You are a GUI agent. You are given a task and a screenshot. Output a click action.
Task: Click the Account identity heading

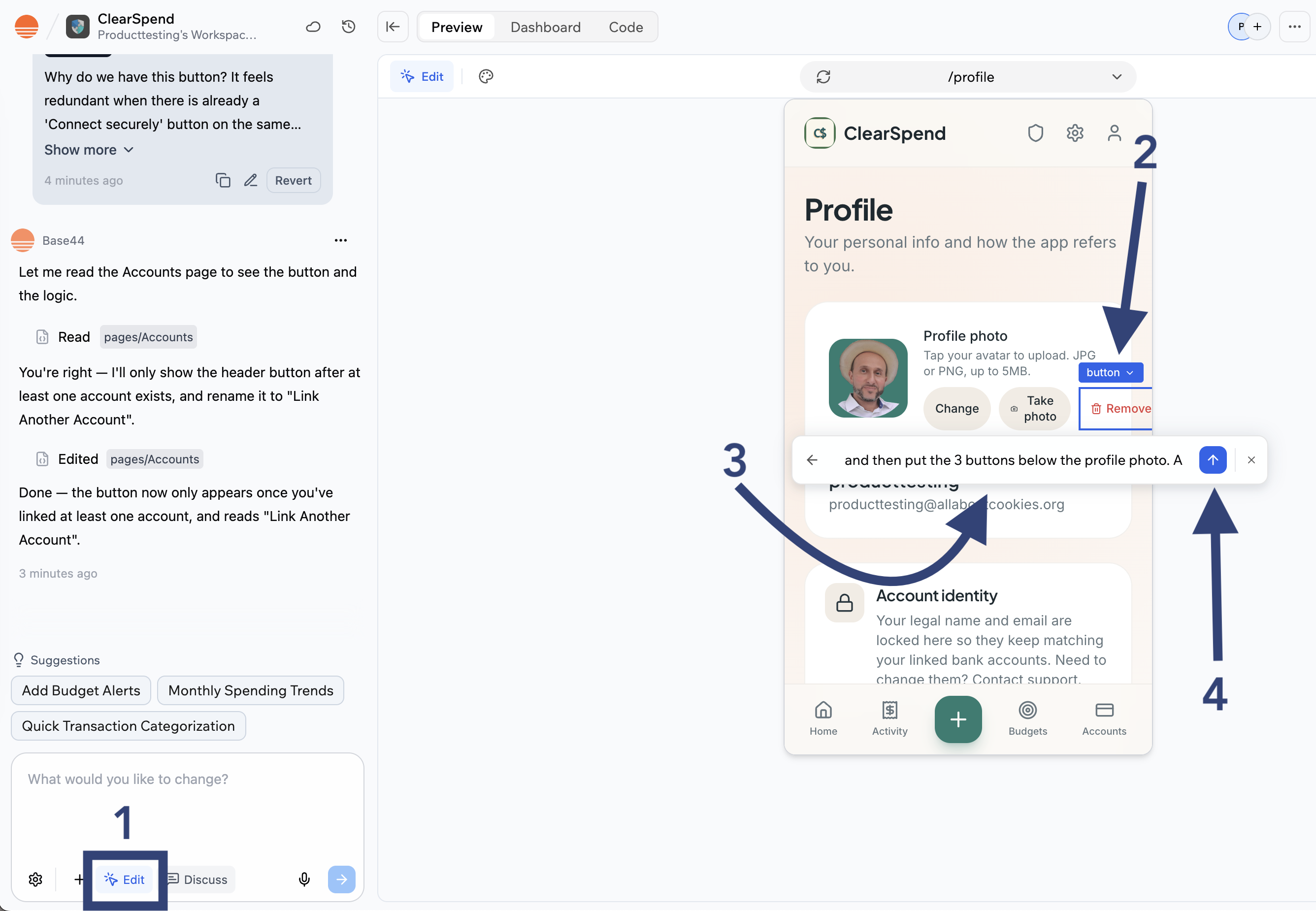937,596
